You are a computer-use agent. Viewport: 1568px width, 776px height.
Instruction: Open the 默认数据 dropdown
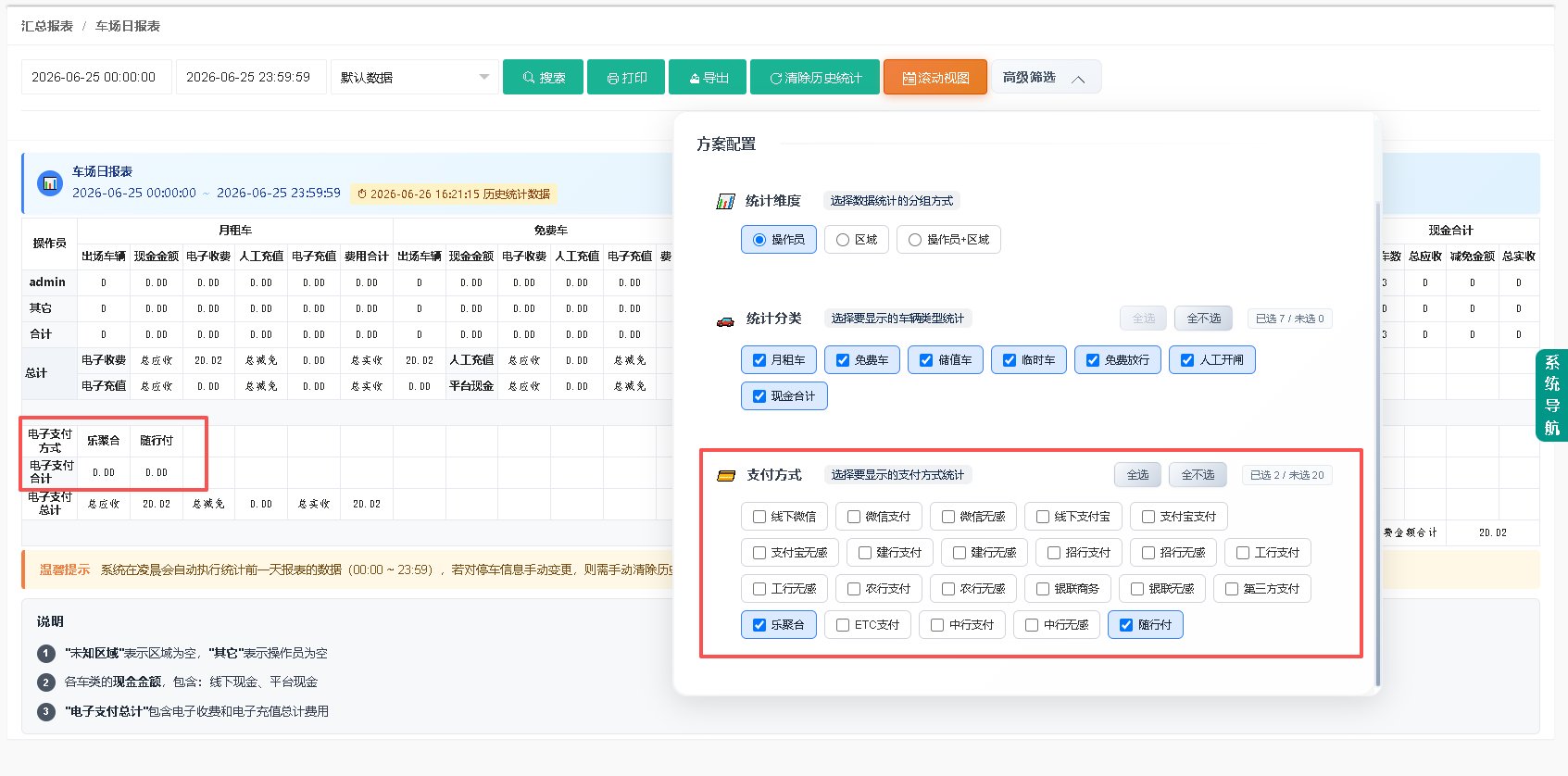415,77
